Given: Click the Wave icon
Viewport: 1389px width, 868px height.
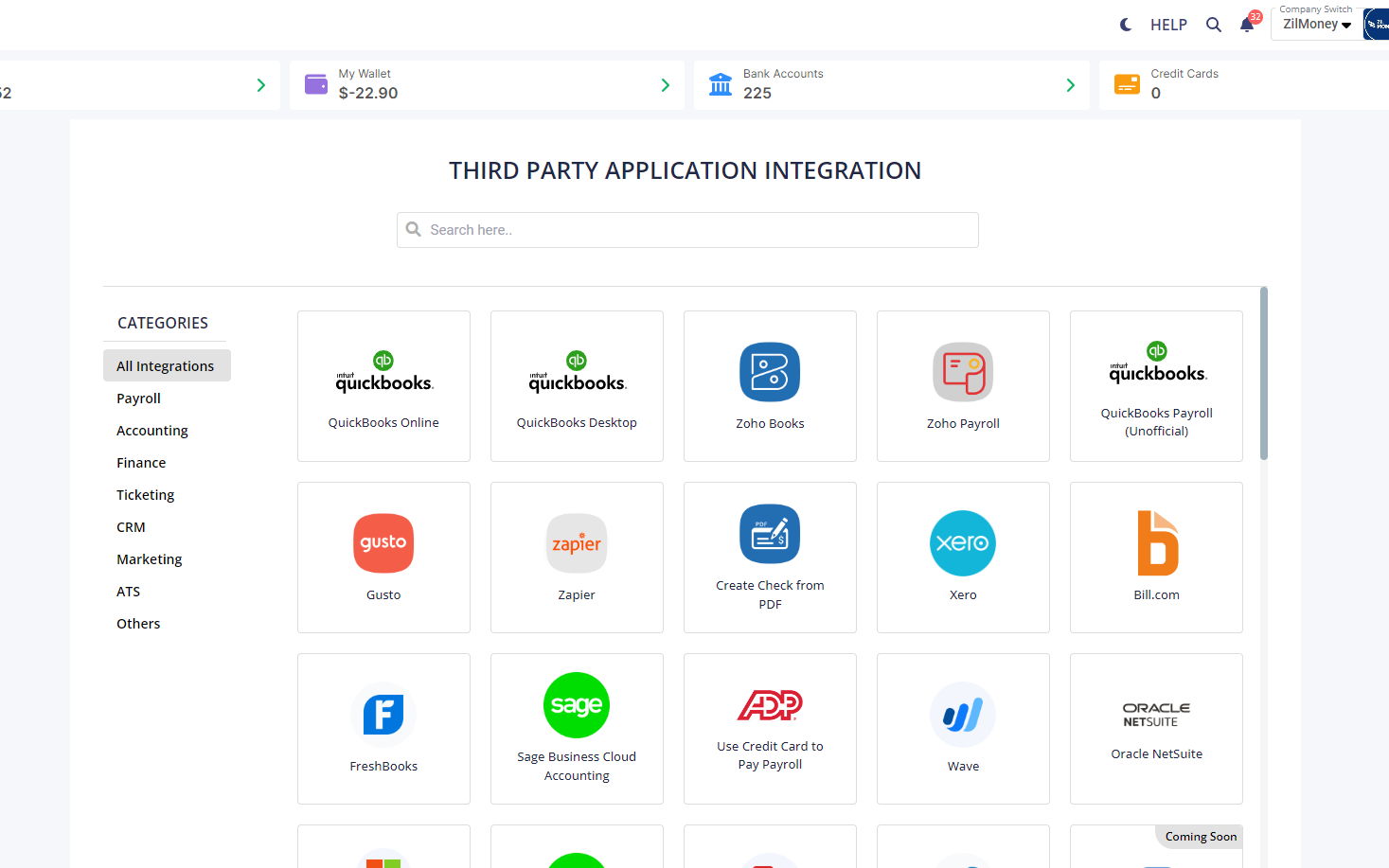Looking at the screenshot, I should click(963, 715).
